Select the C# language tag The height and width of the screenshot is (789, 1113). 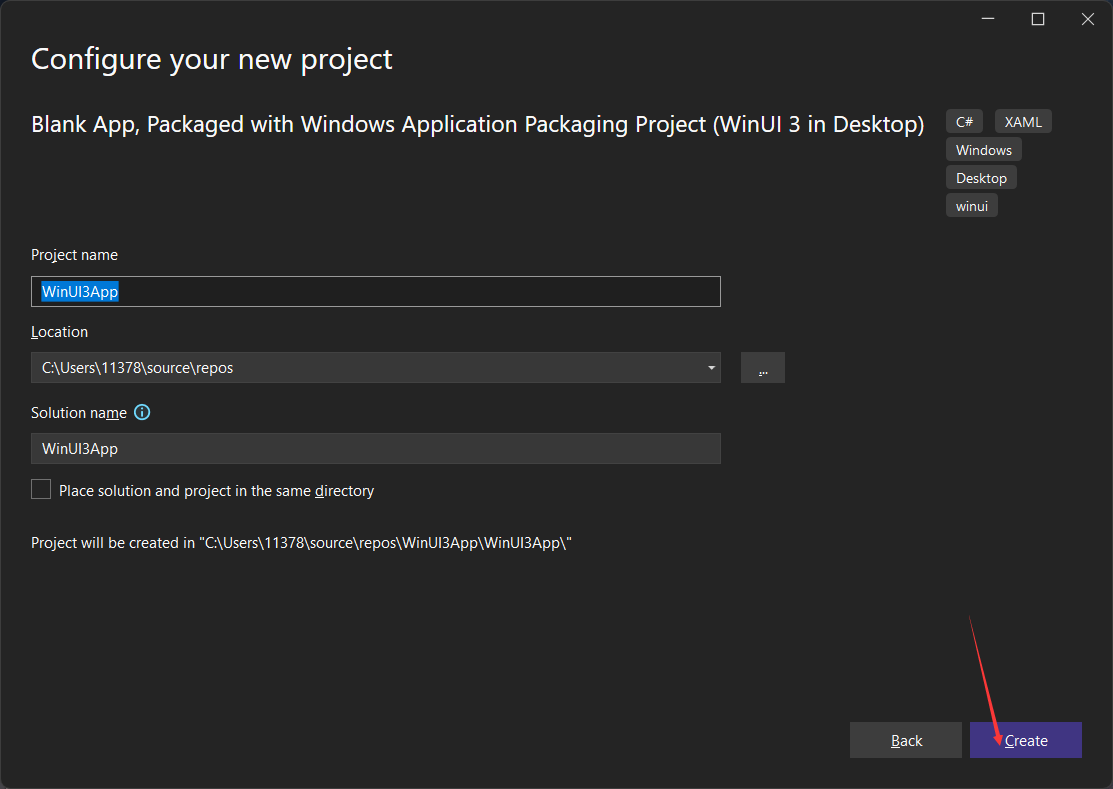coord(963,121)
